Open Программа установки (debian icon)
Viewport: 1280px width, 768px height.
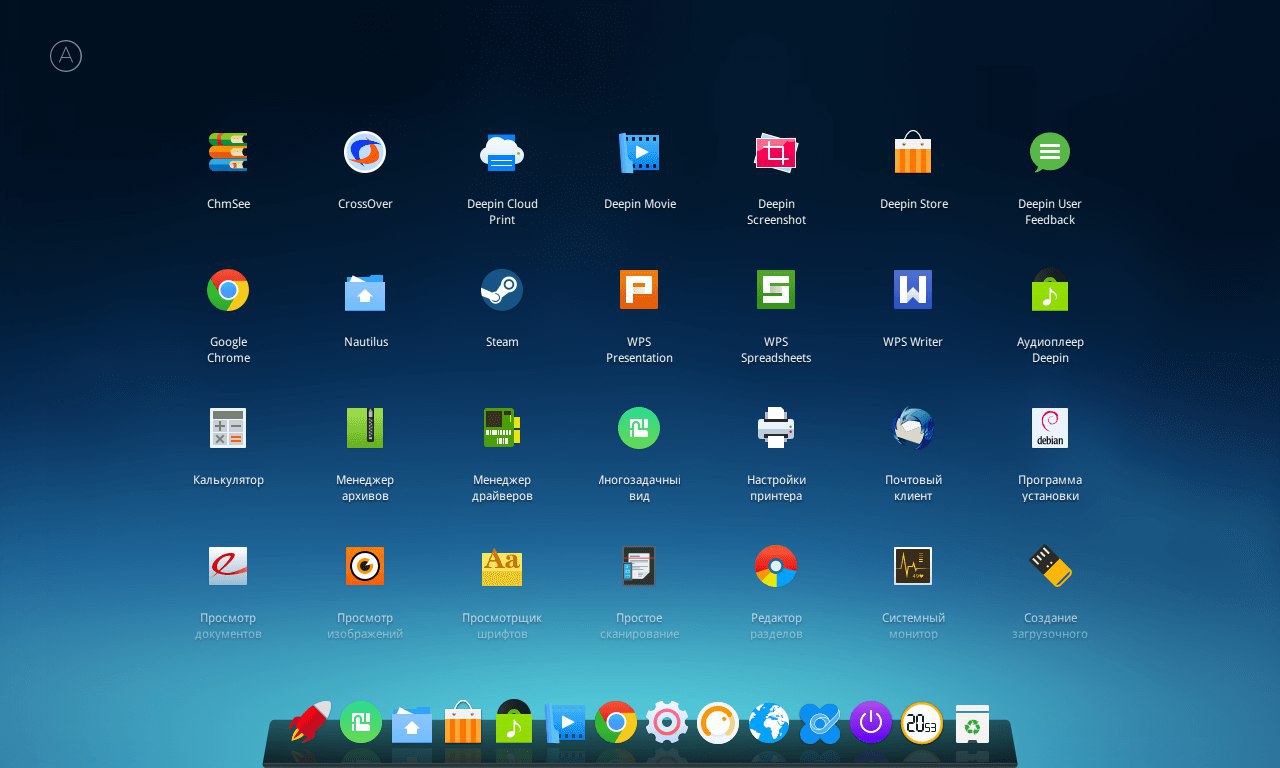click(x=1050, y=428)
